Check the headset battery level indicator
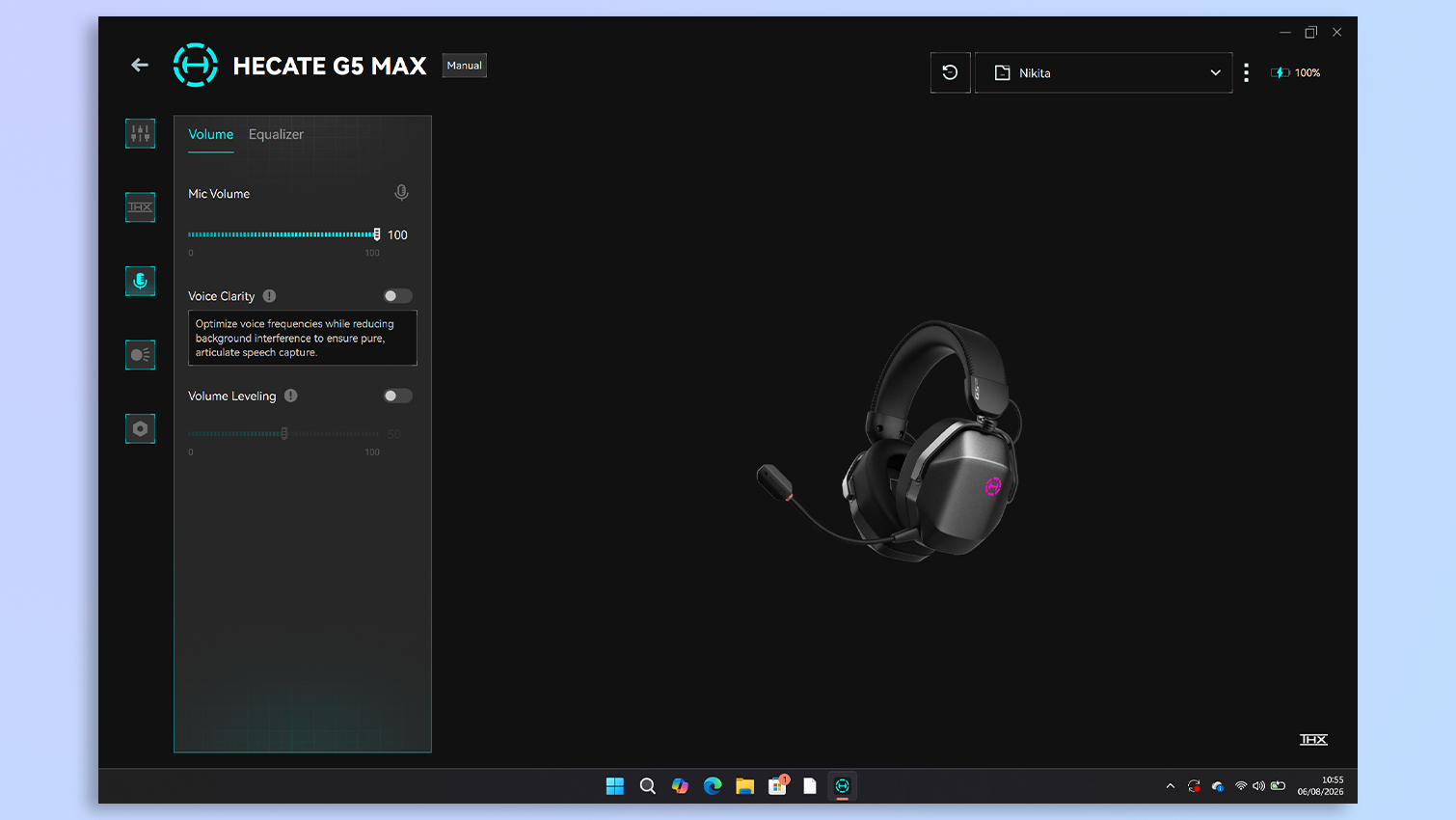The height and width of the screenshot is (820, 1456). tap(1295, 72)
